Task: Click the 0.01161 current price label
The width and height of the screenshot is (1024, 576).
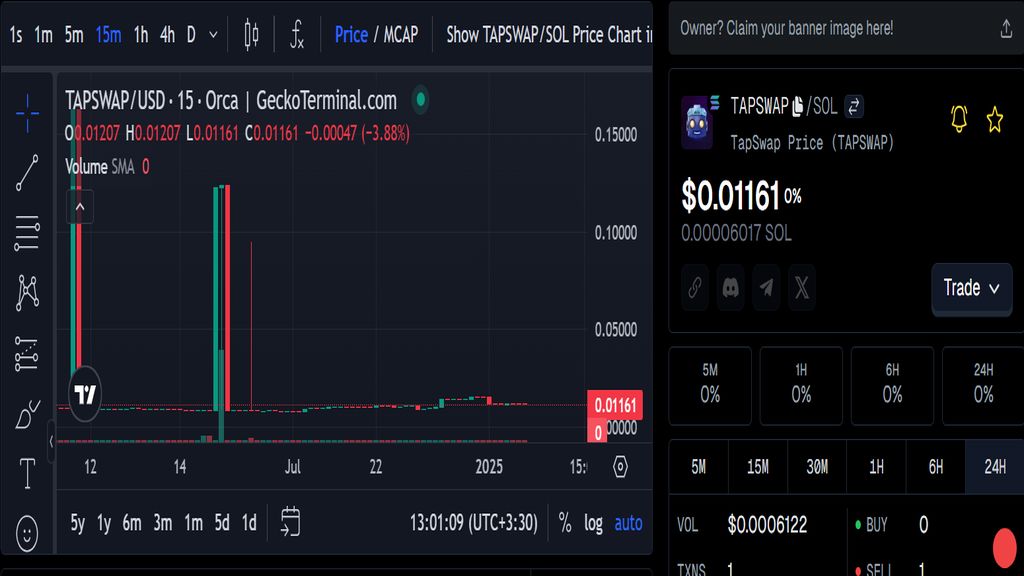Action: [615, 405]
